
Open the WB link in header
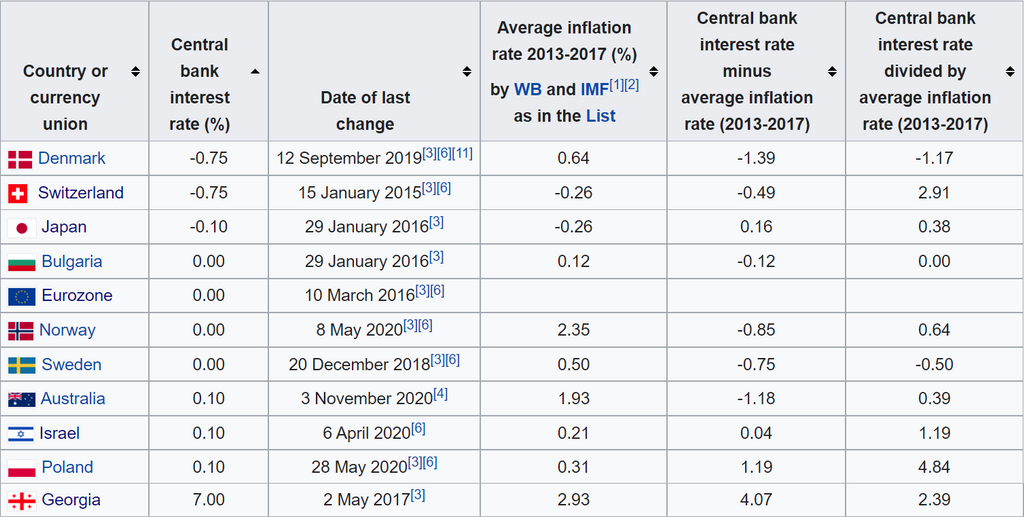click(x=528, y=90)
